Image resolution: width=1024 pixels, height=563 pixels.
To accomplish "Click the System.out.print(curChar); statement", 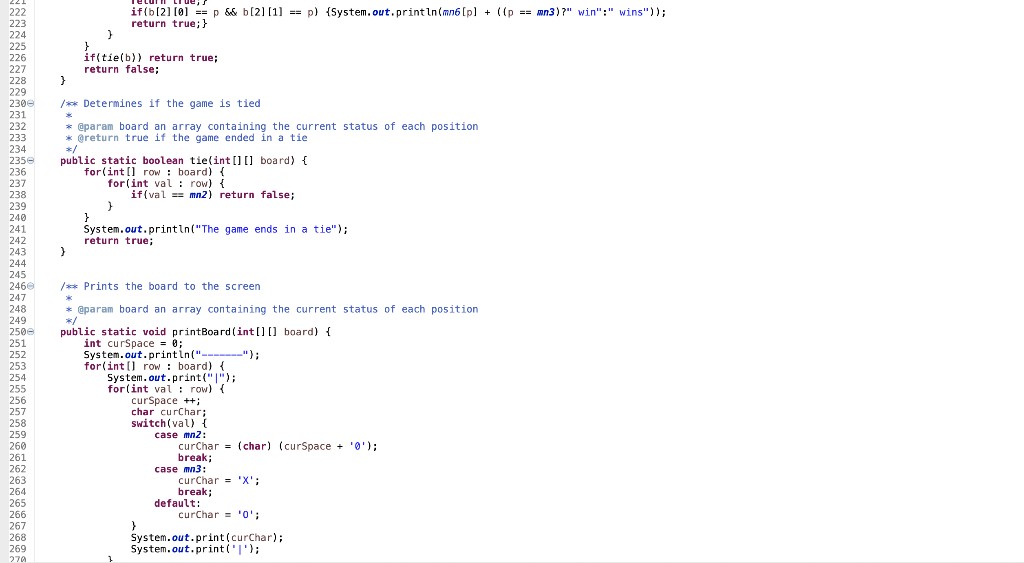I will pos(207,538).
